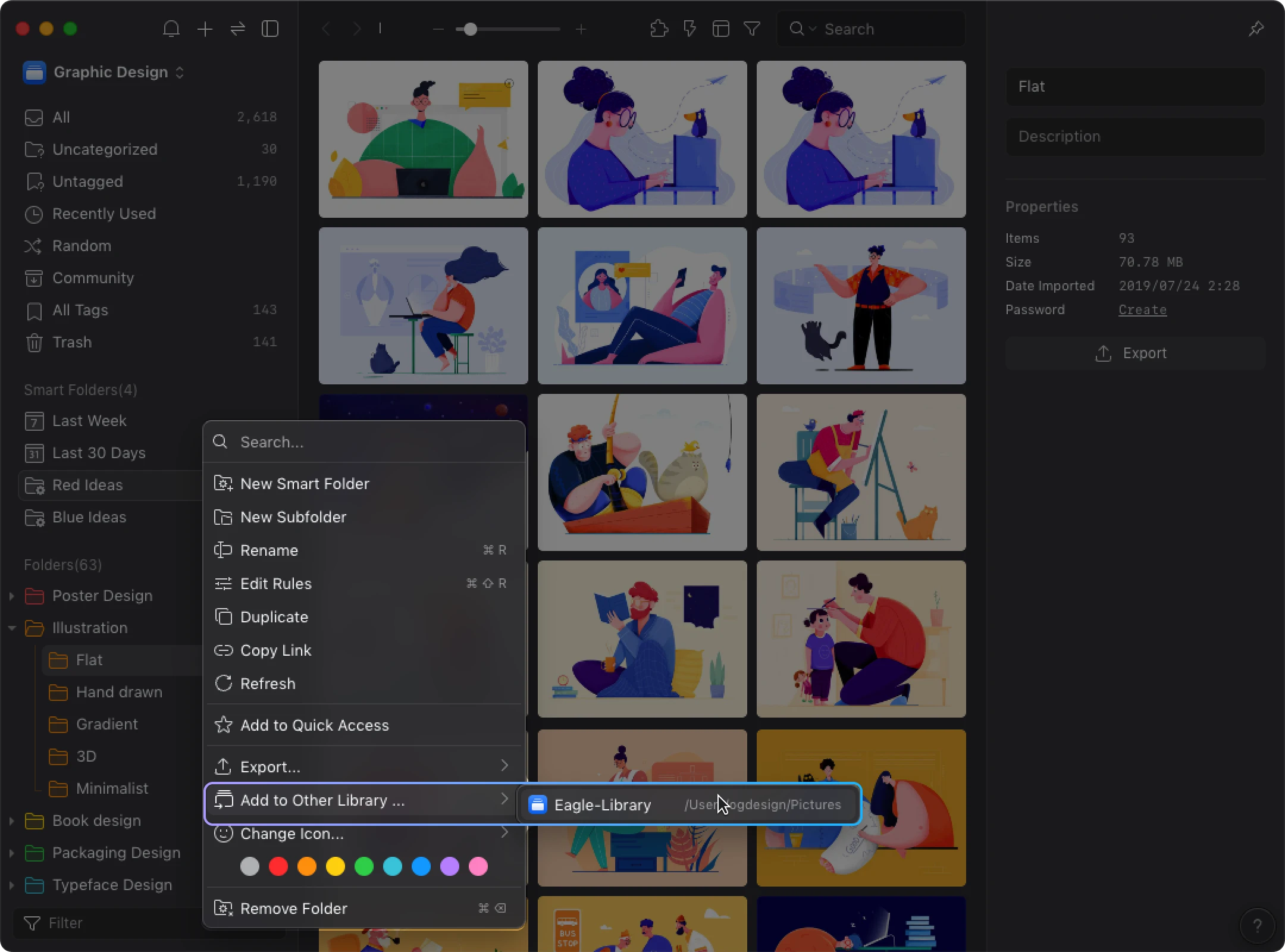Choose Duplicate in the context menu
The image size is (1285, 952).
click(364, 617)
